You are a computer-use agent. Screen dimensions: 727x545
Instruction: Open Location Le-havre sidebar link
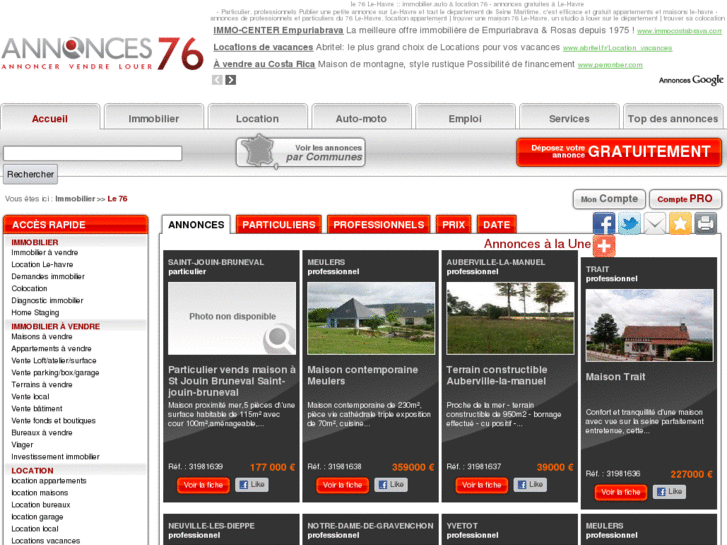(x=42, y=264)
